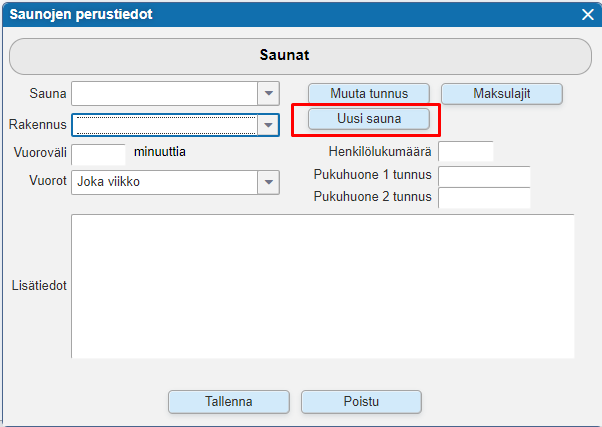This screenshot has height=427, width=602.
Task: Close the Saunojen perustiedot dialog
Action: point(587,15)
